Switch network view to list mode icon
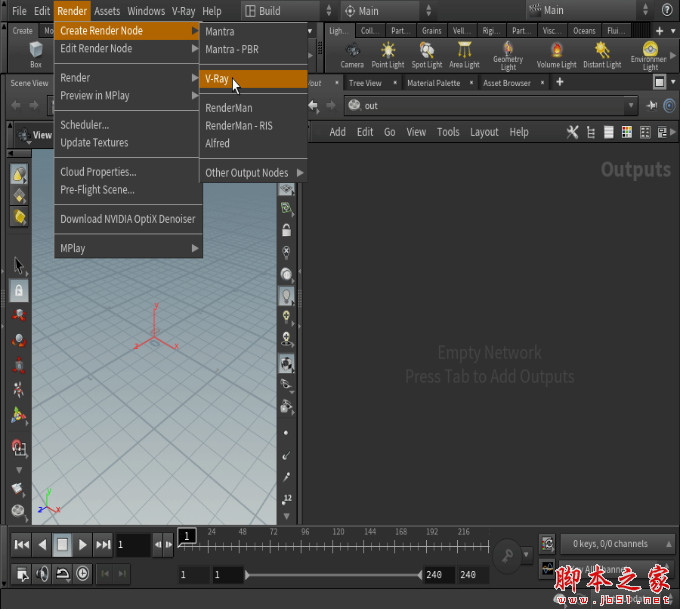 pyautogui.click(x=608, y=132)
